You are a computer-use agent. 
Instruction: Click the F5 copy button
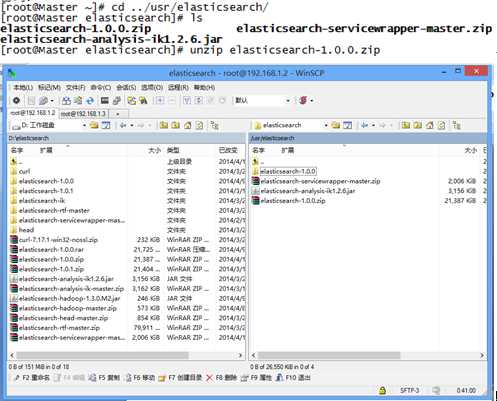click(x=104, y=378)
